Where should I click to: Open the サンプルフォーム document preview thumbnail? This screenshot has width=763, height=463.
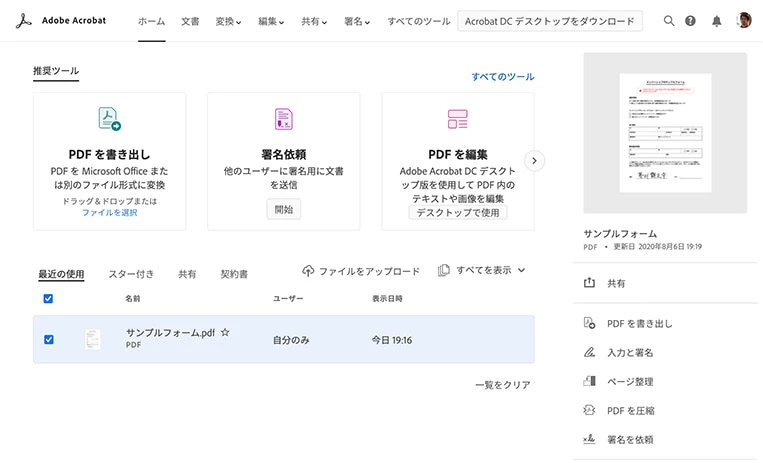(665, 133)
